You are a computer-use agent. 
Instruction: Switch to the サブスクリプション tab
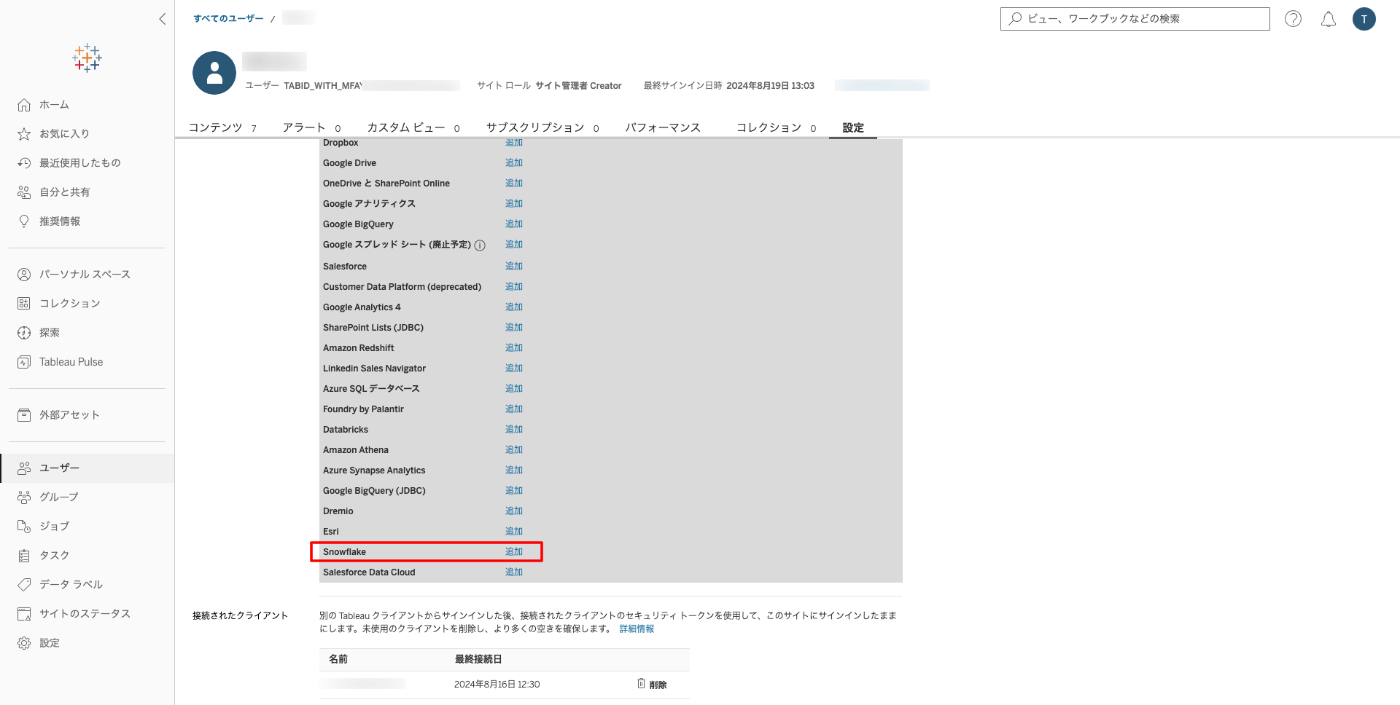(542, 128)
